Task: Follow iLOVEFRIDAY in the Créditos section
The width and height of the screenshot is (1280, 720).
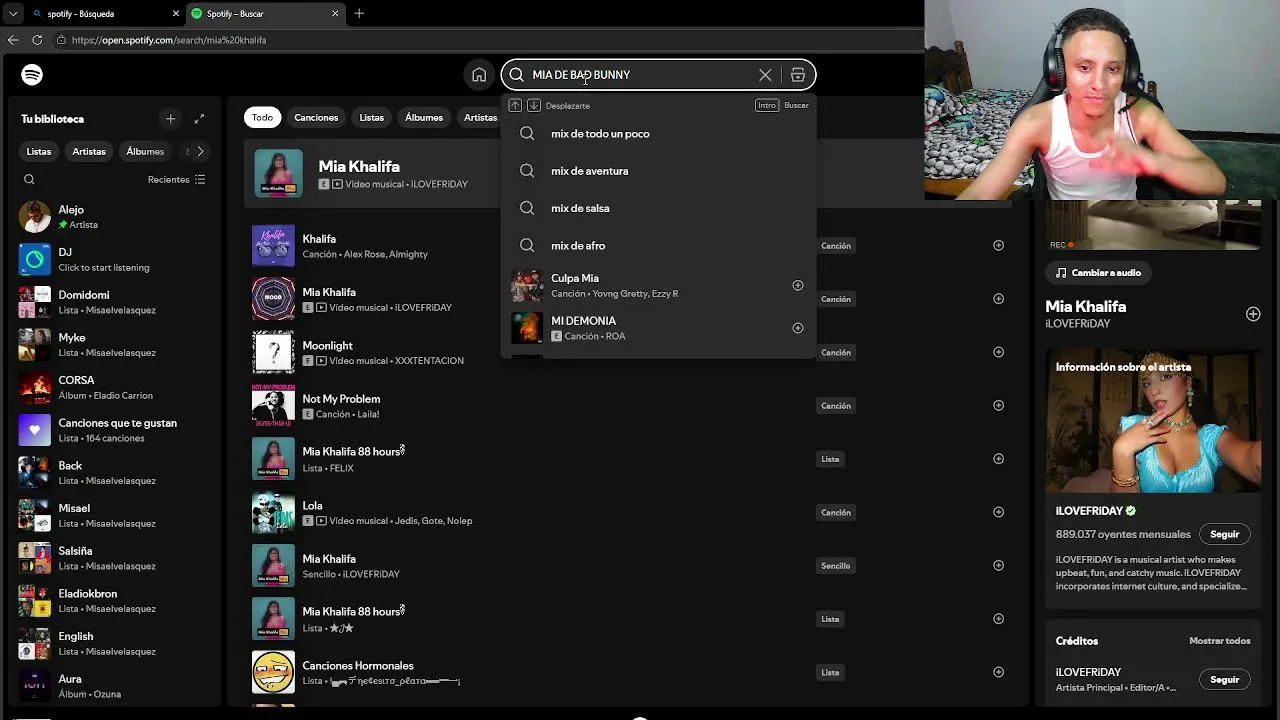Action: tap(1225, 680)
